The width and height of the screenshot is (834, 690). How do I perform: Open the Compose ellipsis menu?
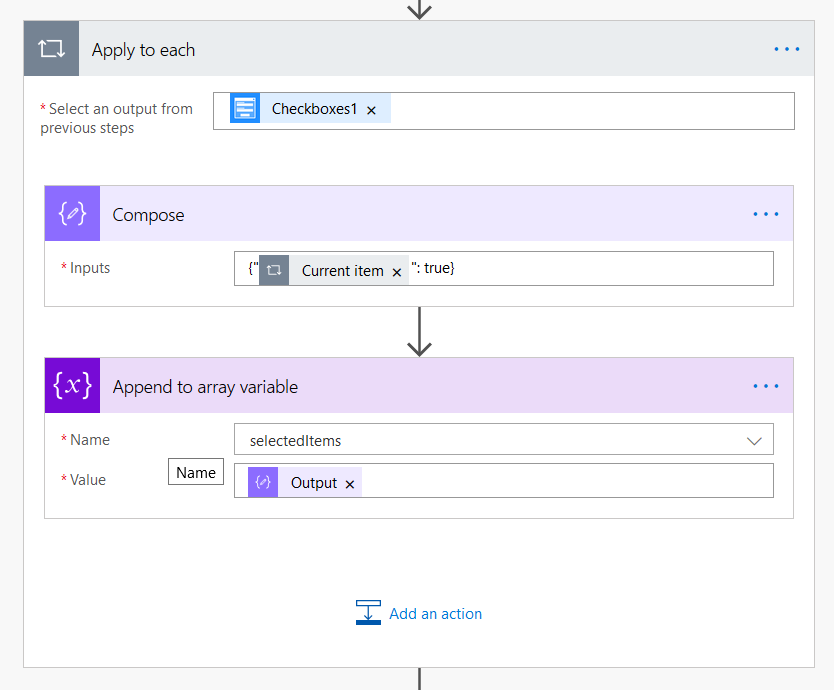(x=765, y=213)
